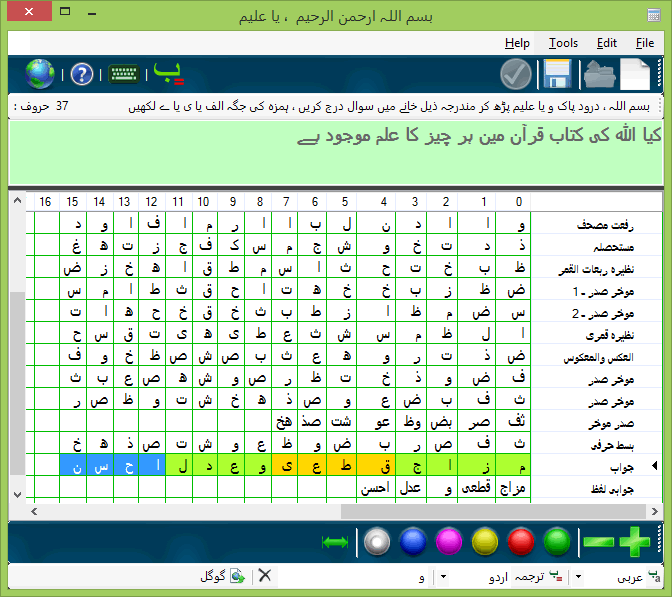
Task: Select the blue color ball
Action: [x=413, y=542]
